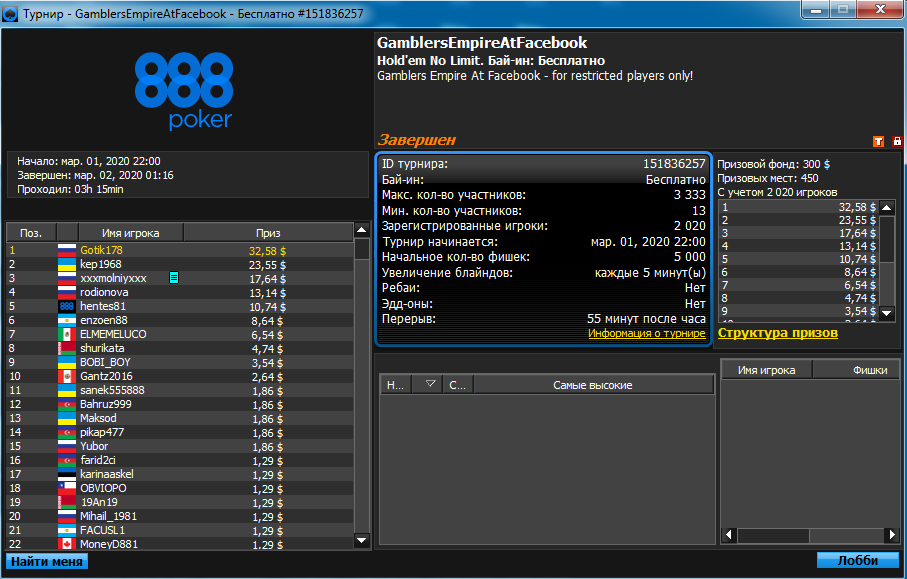Select the Gotik178 player row
The image size is (907, 579).
pyautogui.click(x=180, y=250)
